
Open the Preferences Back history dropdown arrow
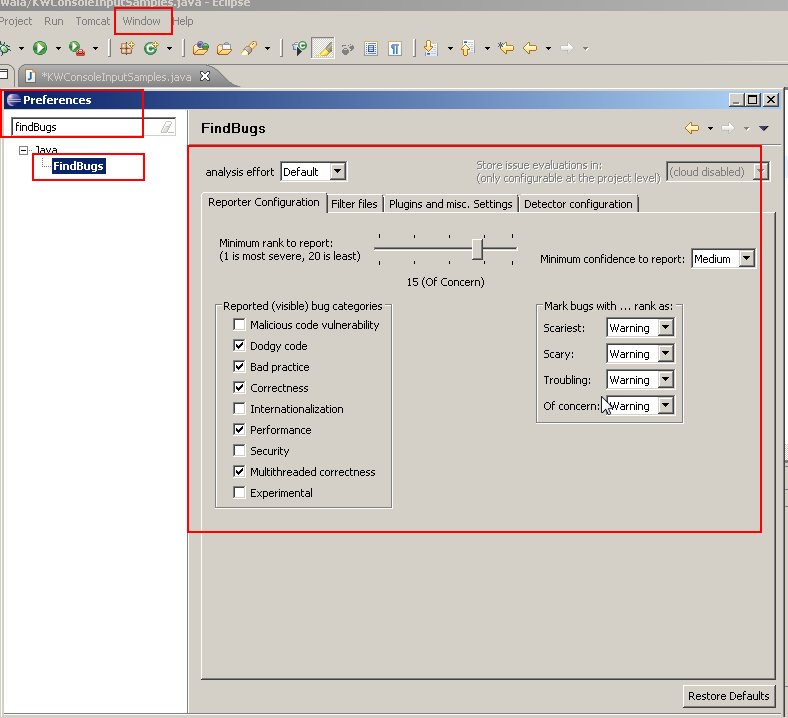[x=710, y=129]
